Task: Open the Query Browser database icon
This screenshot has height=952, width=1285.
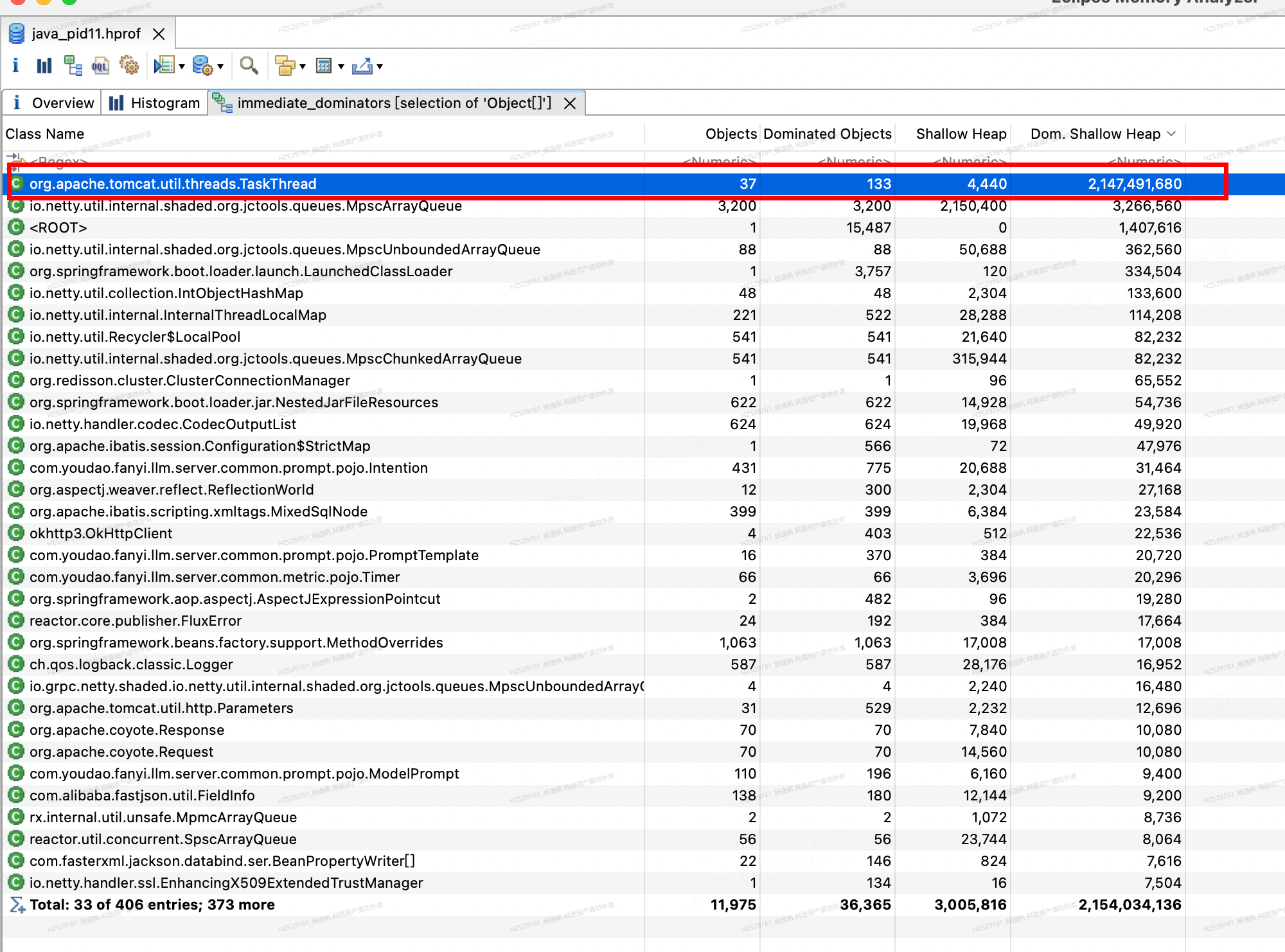Action: [x=203, y=66]
